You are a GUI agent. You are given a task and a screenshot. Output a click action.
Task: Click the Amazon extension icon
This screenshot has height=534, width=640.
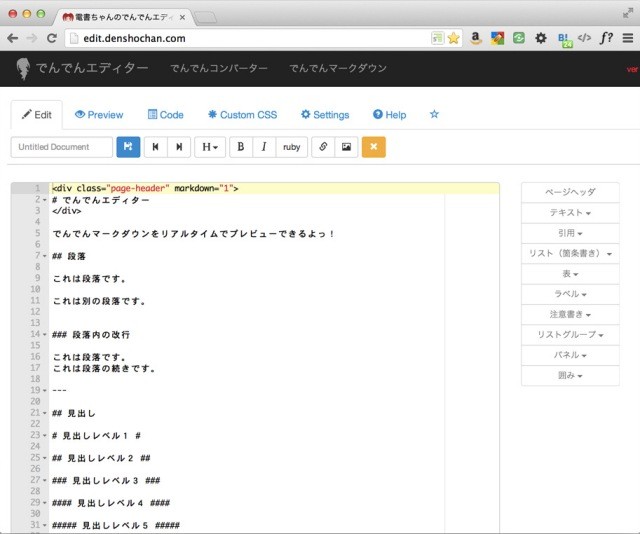tap(476, 38)
